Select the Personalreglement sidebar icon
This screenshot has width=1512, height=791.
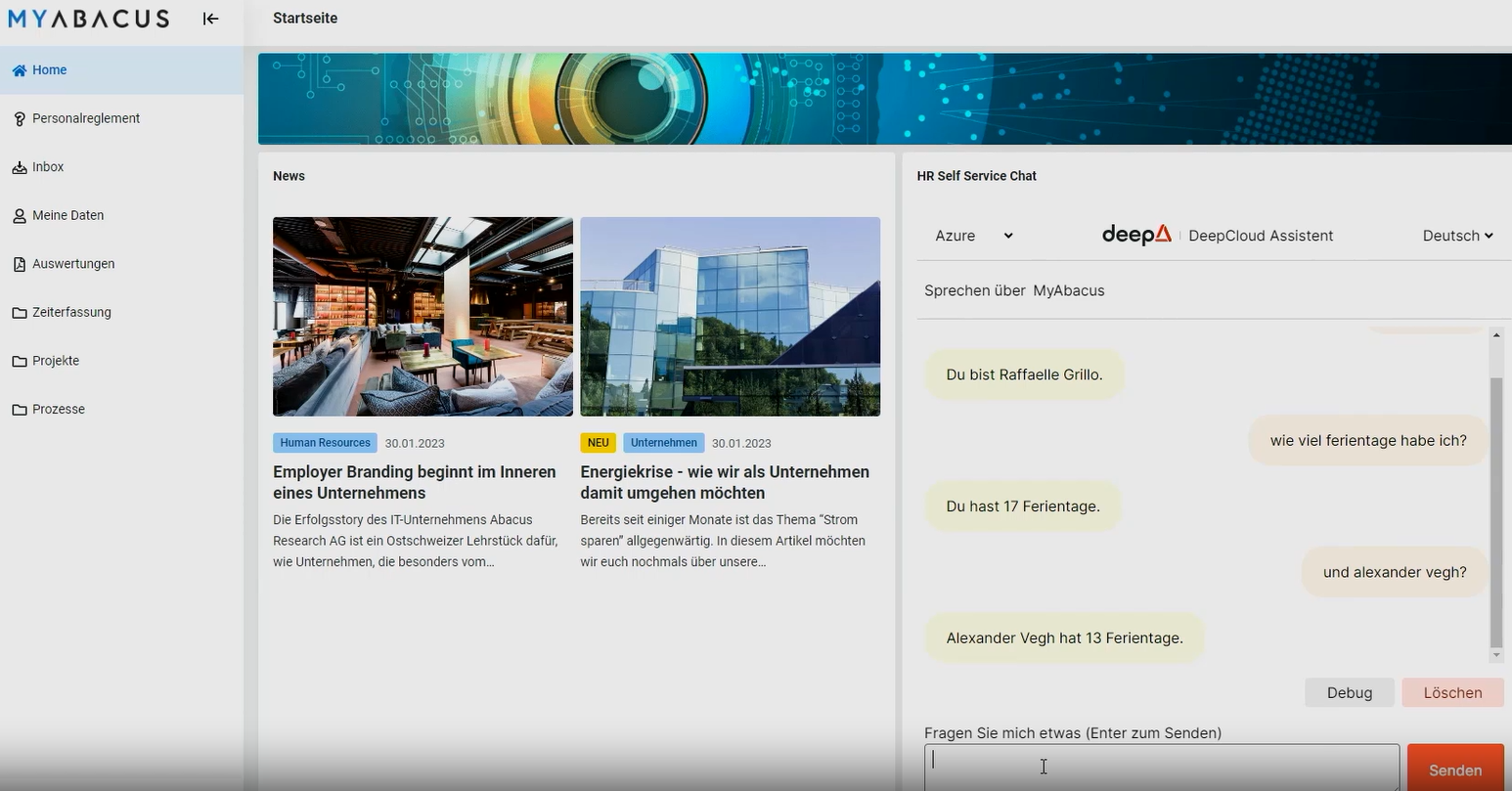(x=20, y=118)
